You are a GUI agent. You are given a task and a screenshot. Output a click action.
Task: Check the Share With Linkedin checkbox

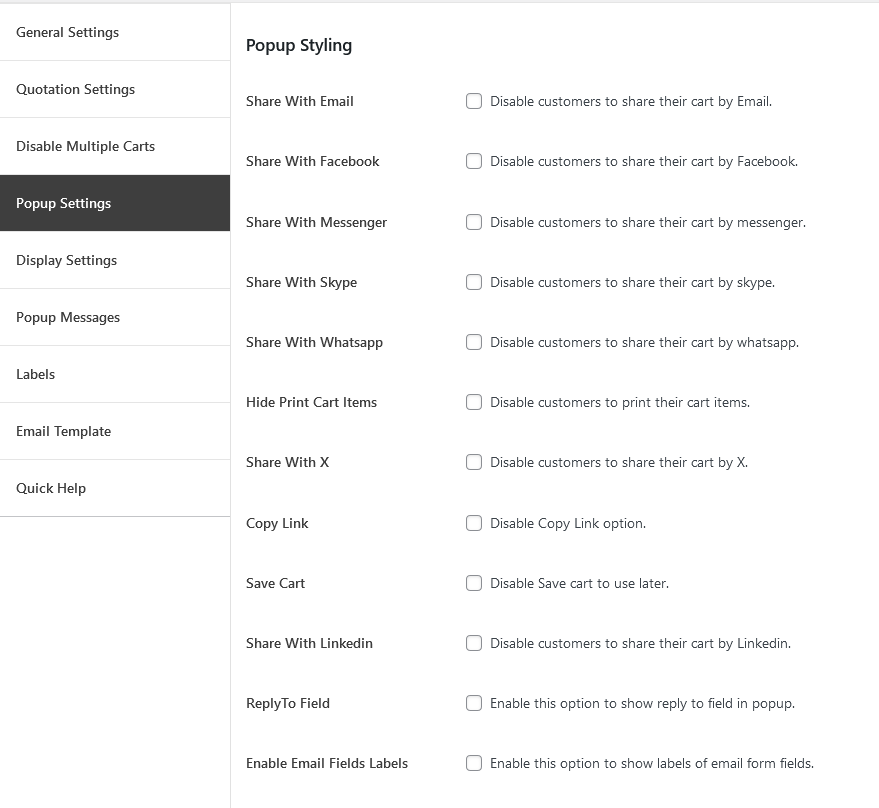click(x=474, y=643)
